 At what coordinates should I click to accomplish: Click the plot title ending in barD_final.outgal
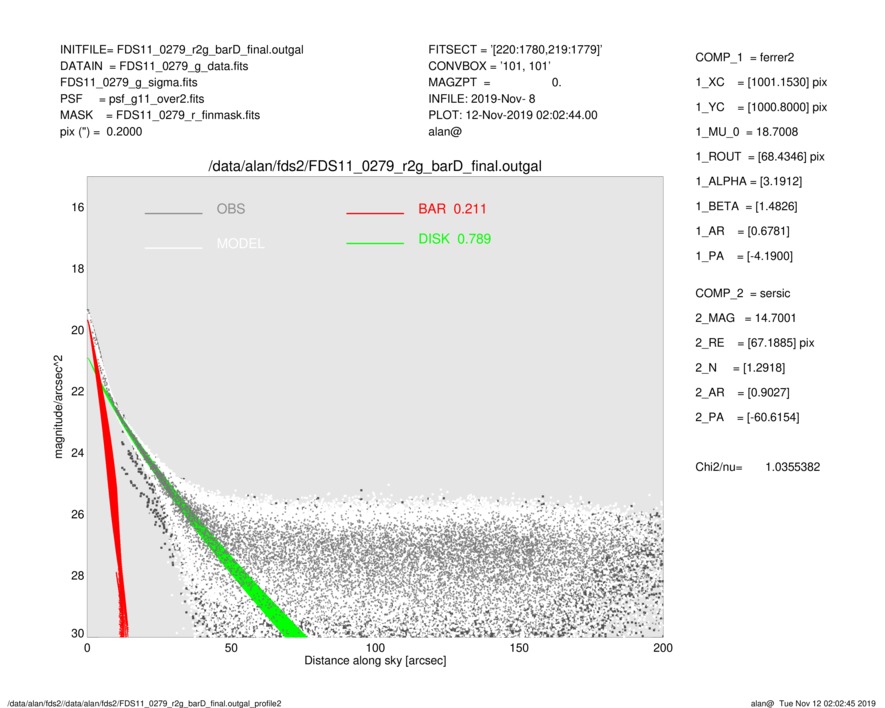[x=375, y=166]
